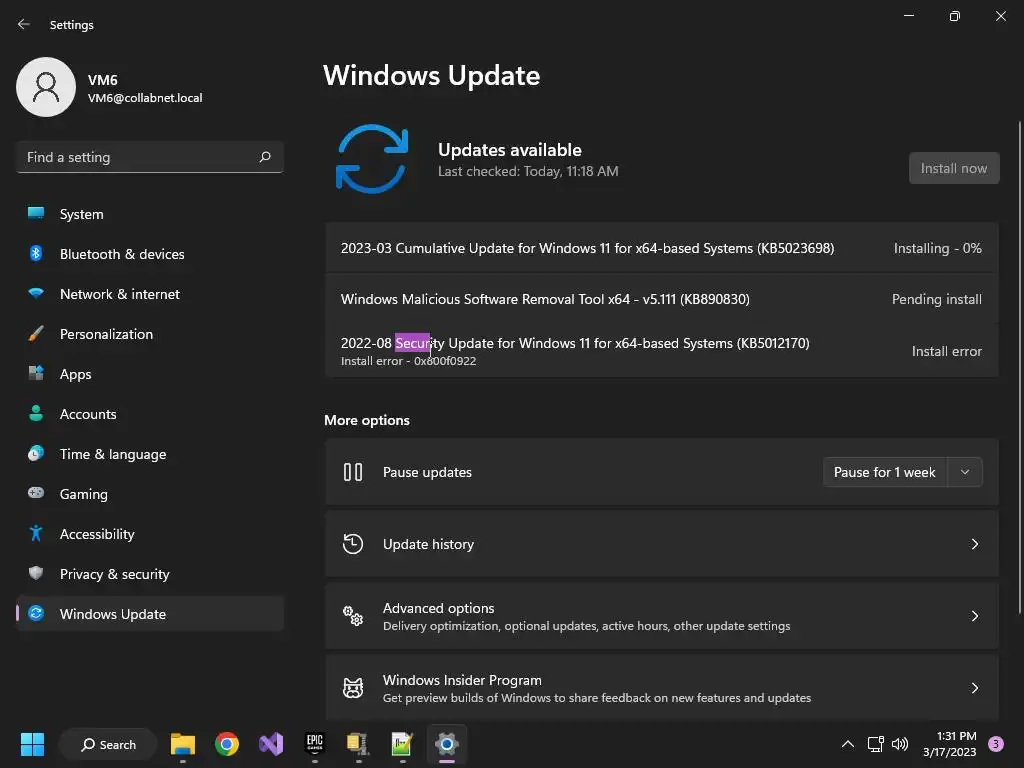Screen dimensions: 1024x768
Task: Open the VM6 user profile avatar
Action: (x=46, y=87)
